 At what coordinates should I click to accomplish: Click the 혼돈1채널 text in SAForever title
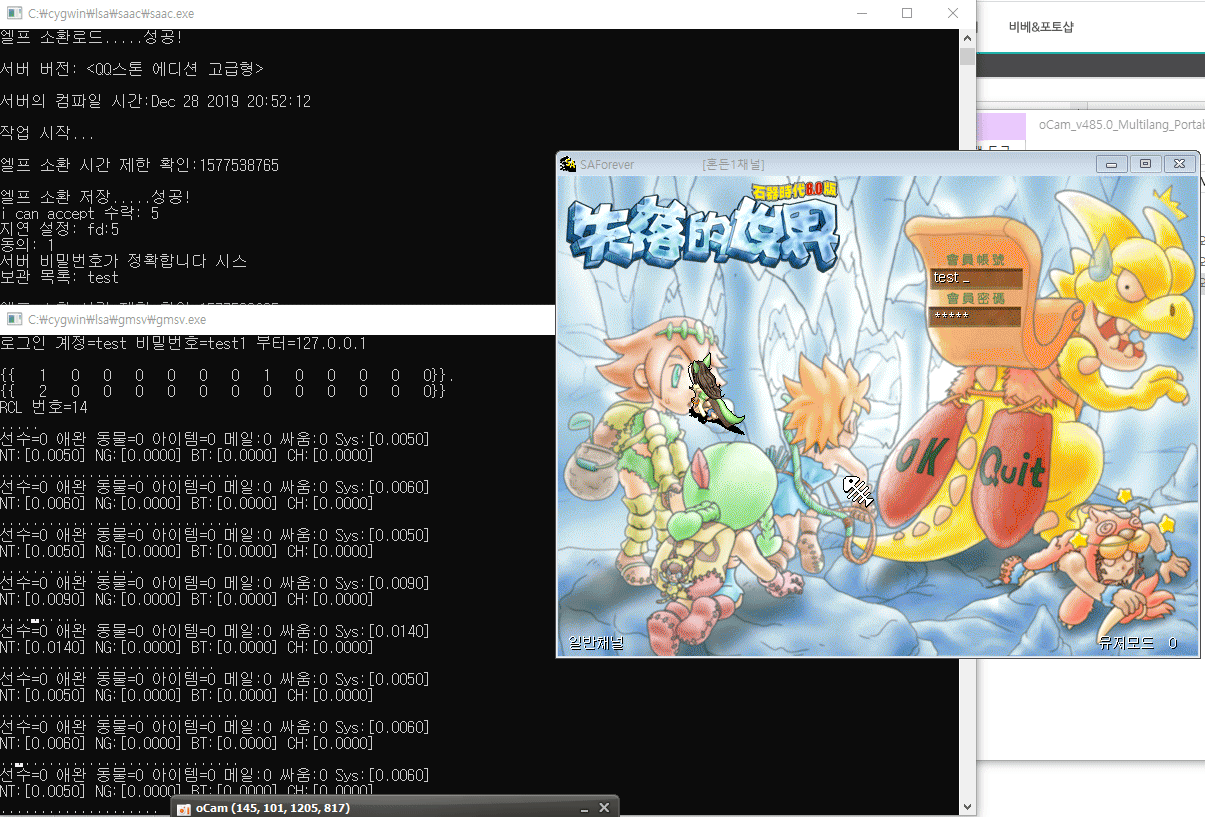tap(733, 164)
